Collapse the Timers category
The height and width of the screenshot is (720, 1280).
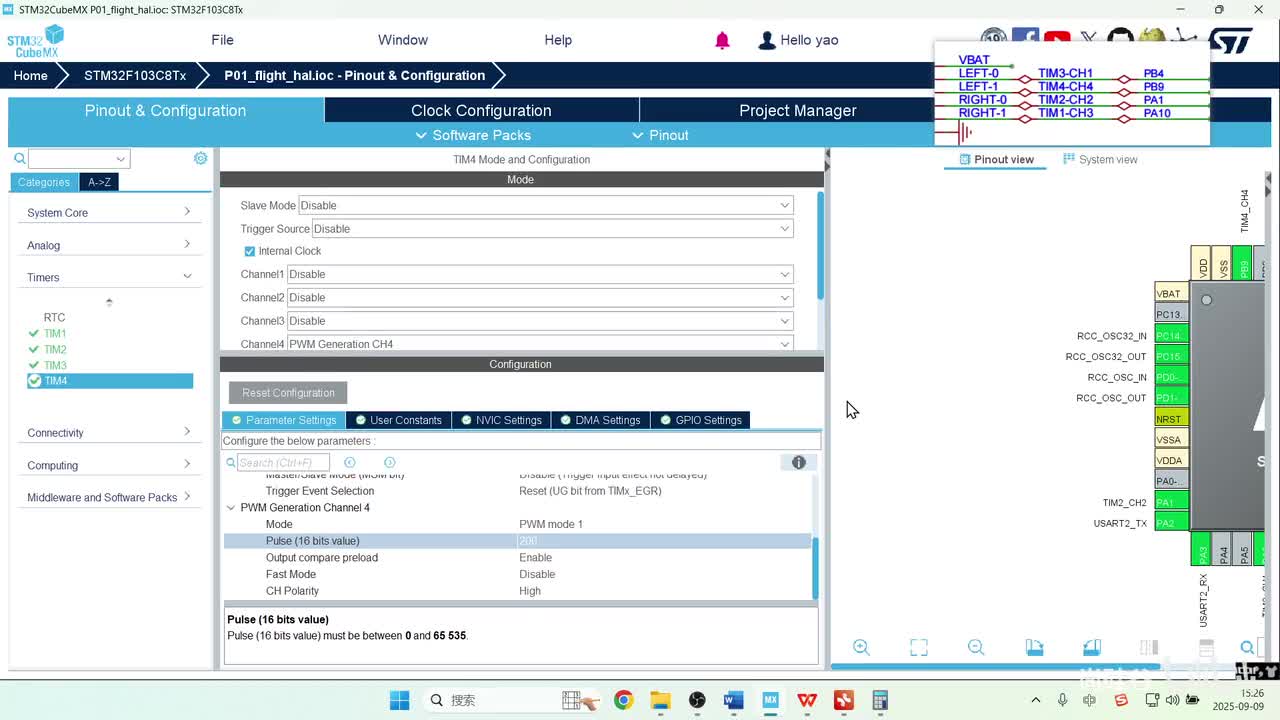[x=109, y=277]
